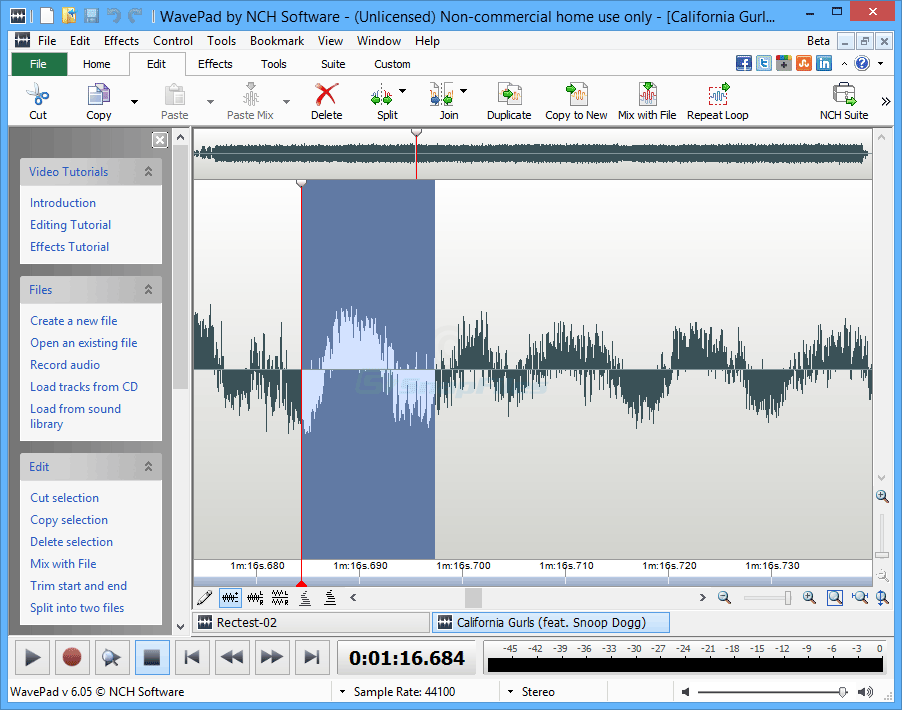Click the Cut scissors icon
This screenshot has width=902, height=710.
[x=38, y=94]
